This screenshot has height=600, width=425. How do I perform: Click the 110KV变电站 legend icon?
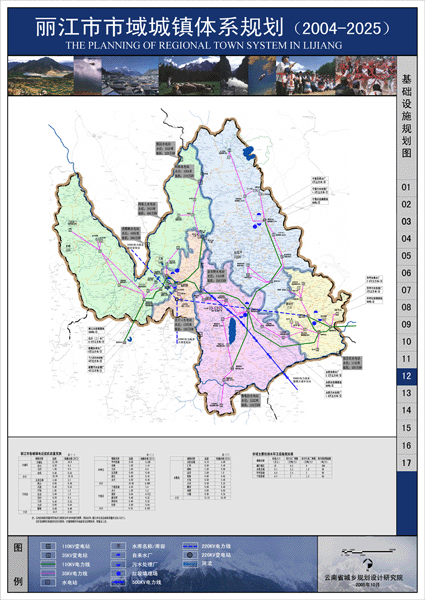48,546
